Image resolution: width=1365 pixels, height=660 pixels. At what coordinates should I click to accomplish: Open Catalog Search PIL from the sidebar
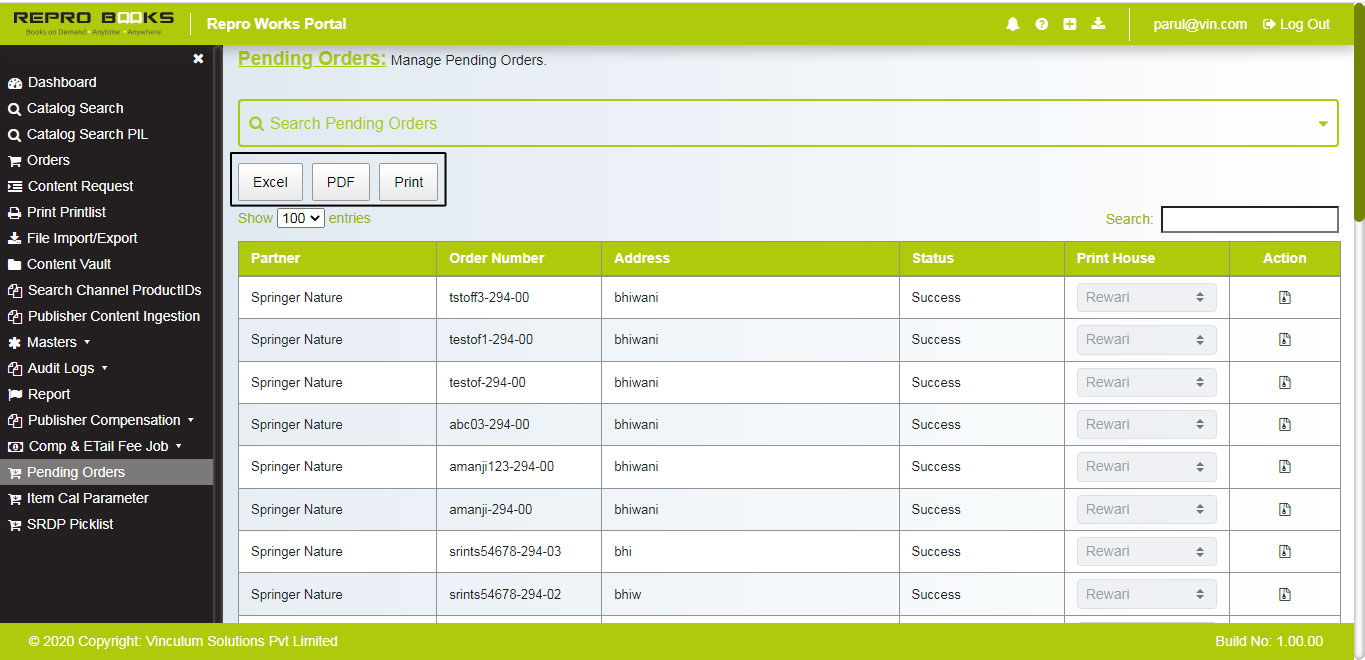pyautogui.click(x=88, y=134)
